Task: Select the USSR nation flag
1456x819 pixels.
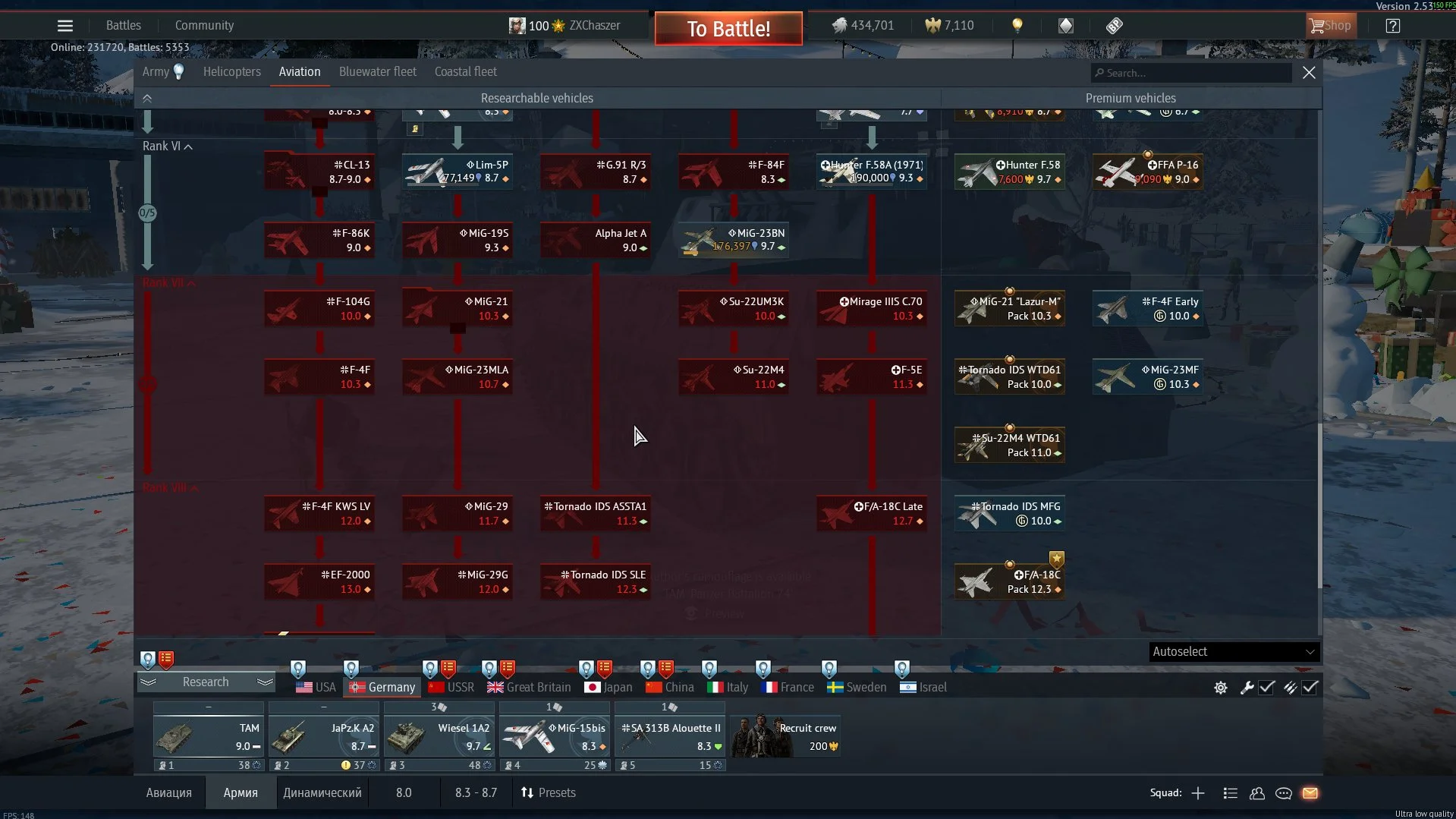Action: (x=451, y=688)
